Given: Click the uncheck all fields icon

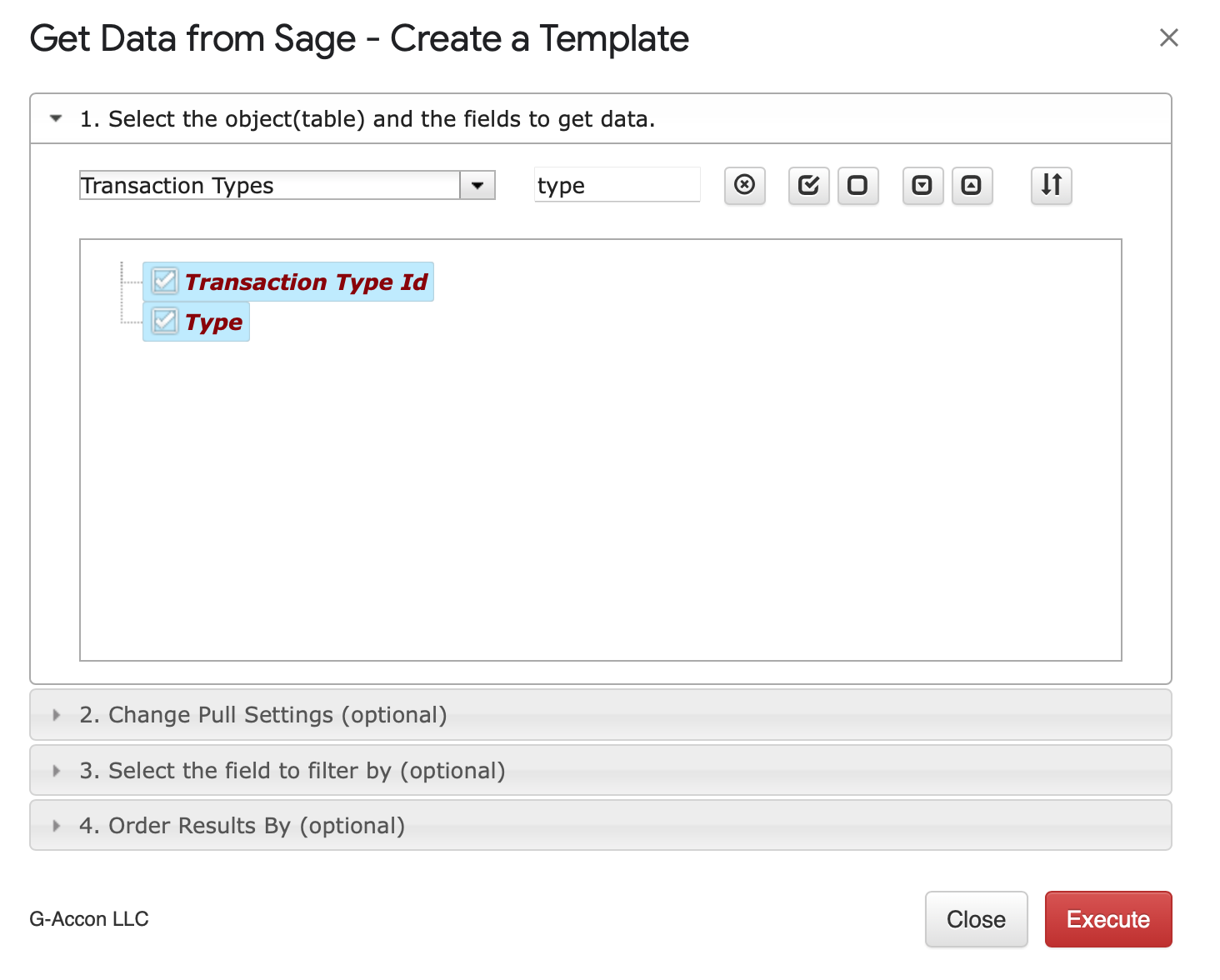Looking at the screenshot, I should click(857, 185).
